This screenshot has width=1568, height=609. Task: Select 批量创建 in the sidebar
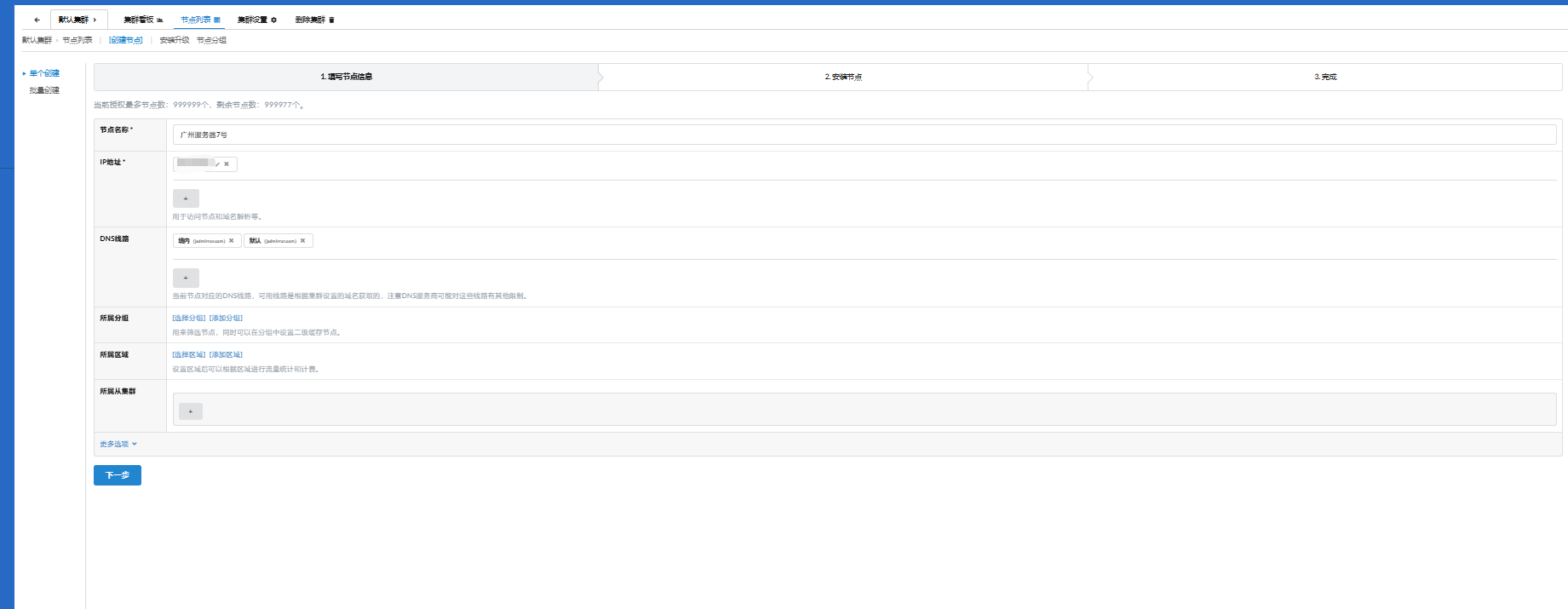[x=44, y=90]
